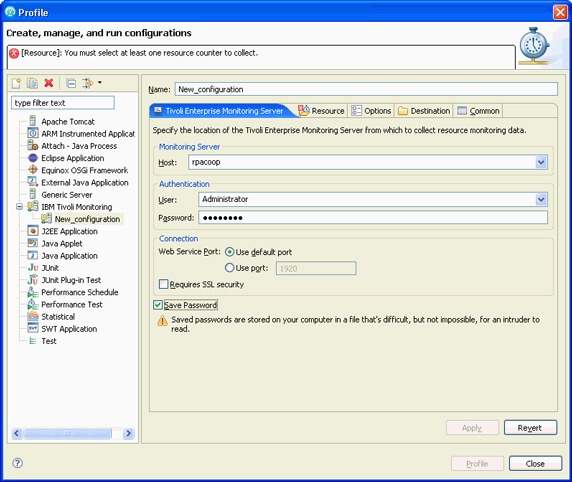Click the Equinox OSGi Framework icon
This screenshot has height=482, width=572.
point(33,170)
